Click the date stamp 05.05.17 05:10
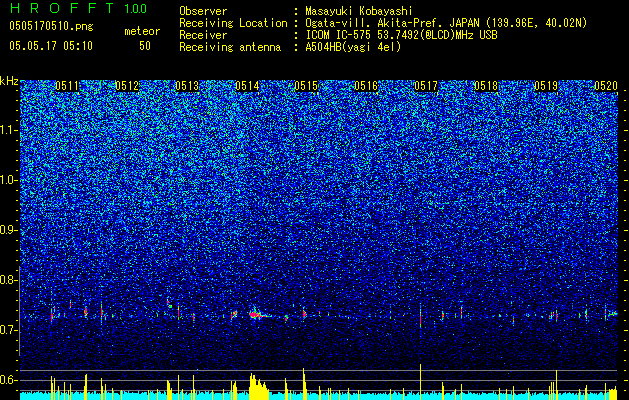629x400 pixels. (51, 46)
